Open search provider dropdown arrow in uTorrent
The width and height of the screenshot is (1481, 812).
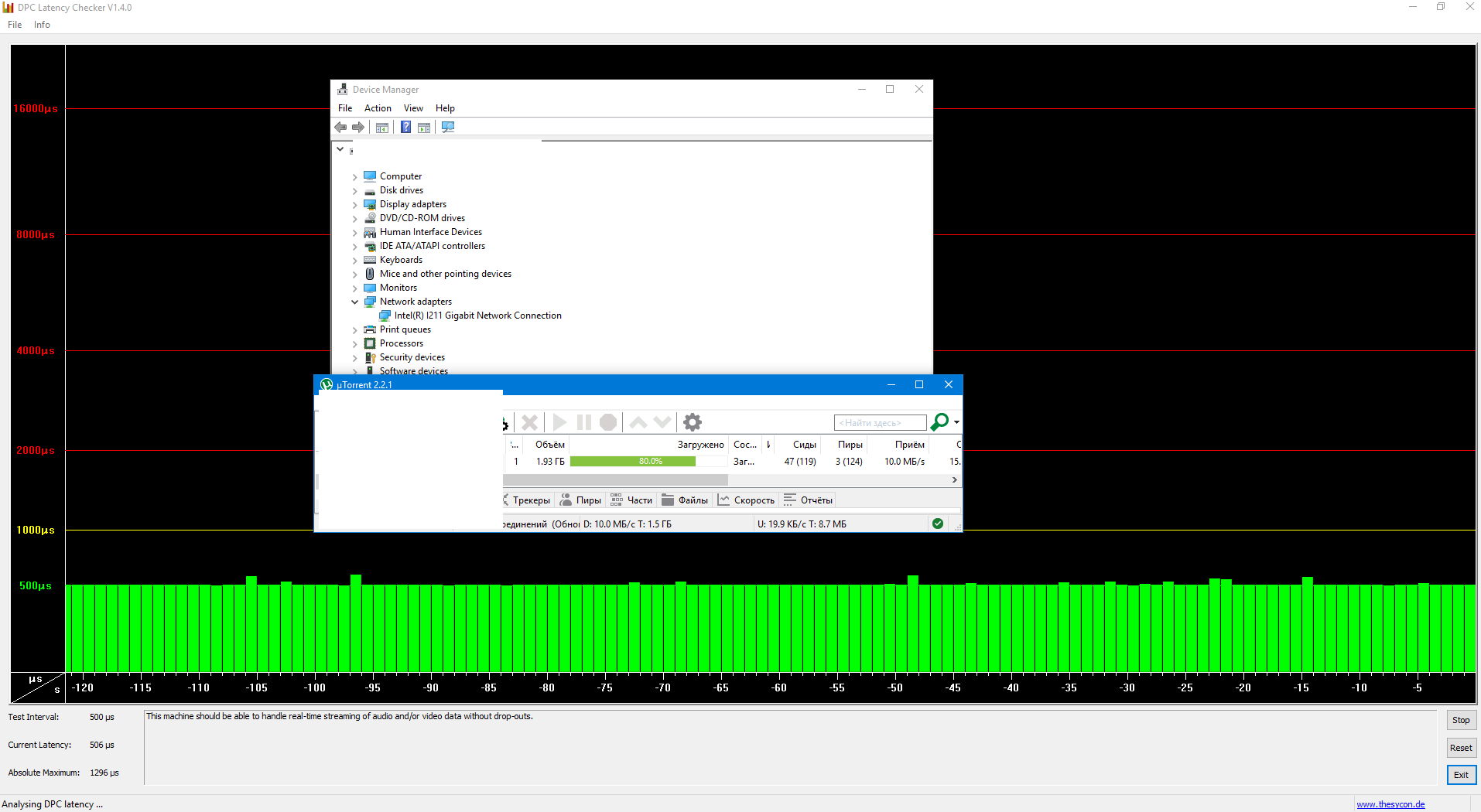pos(957,422)
